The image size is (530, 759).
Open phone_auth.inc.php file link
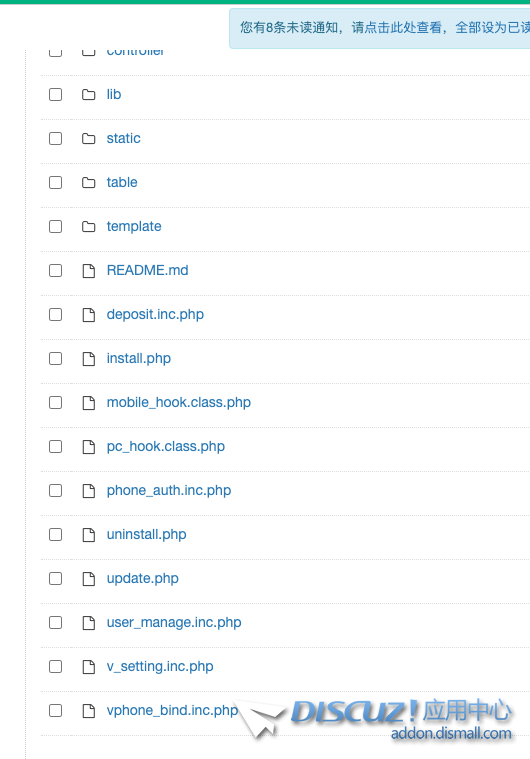click(169, 490)
